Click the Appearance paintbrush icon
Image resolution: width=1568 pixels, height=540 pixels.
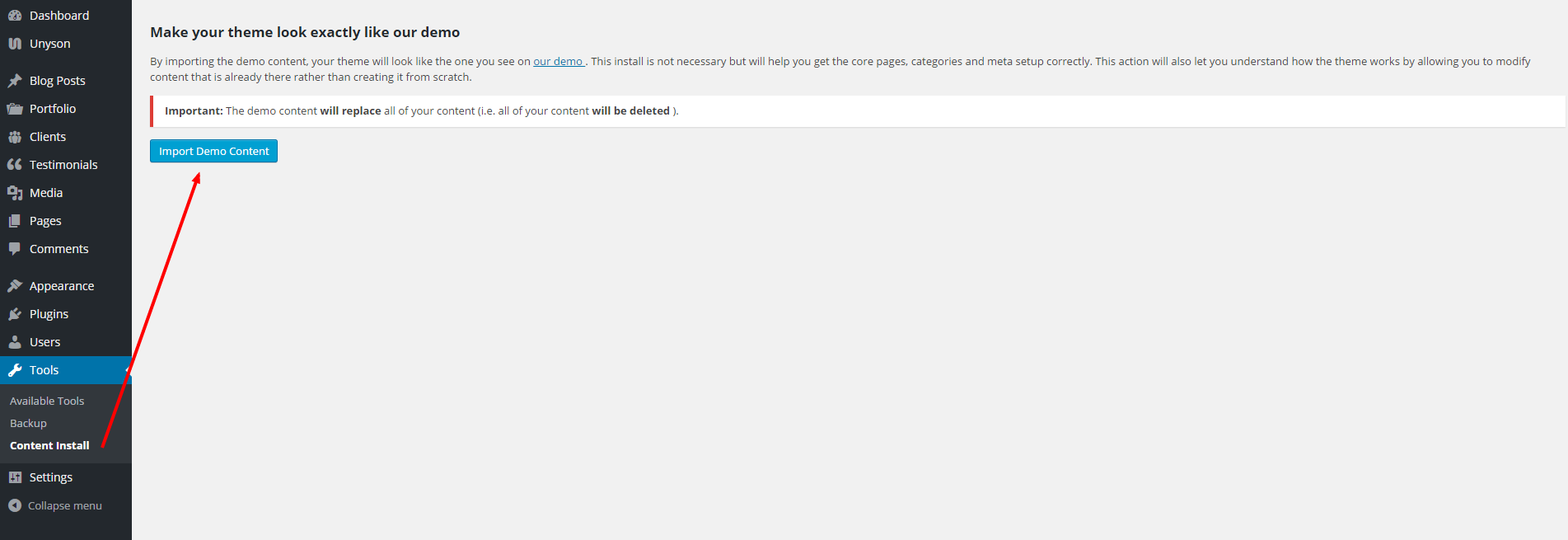(15, 286)
